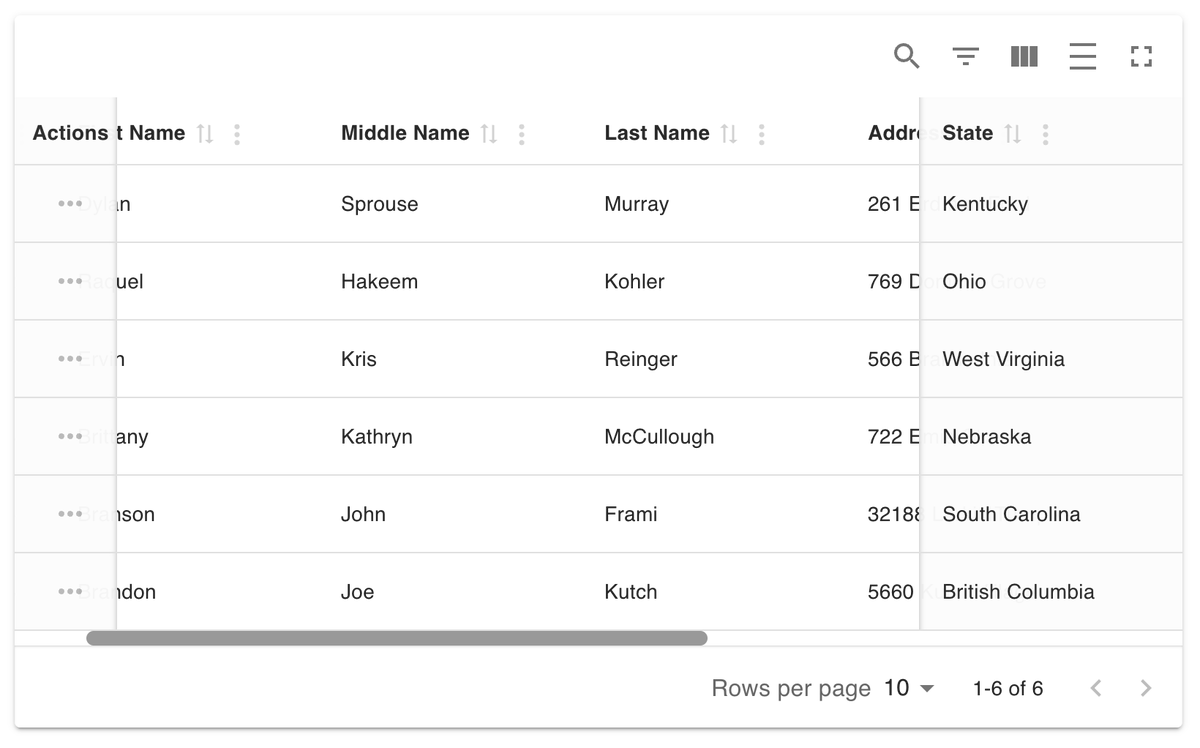Go to previous page arrow
This screenshot has width=1200, height=748.
1096,688
